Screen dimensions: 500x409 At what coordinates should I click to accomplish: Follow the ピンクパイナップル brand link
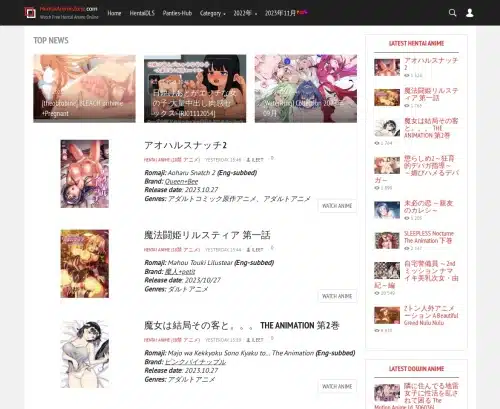pos(195,362)
